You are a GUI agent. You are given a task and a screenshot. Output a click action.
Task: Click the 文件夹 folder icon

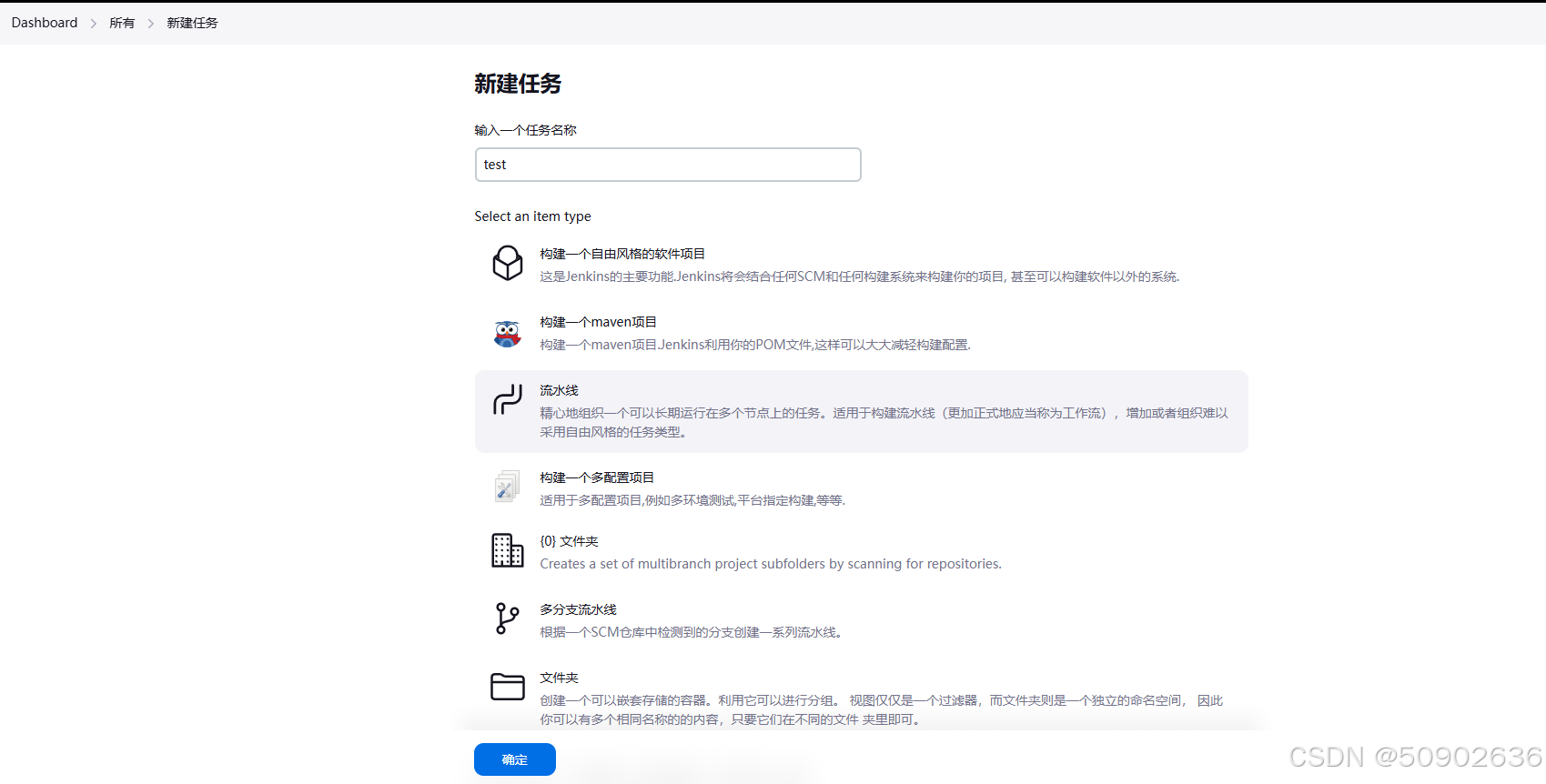[x=508, y=687]
